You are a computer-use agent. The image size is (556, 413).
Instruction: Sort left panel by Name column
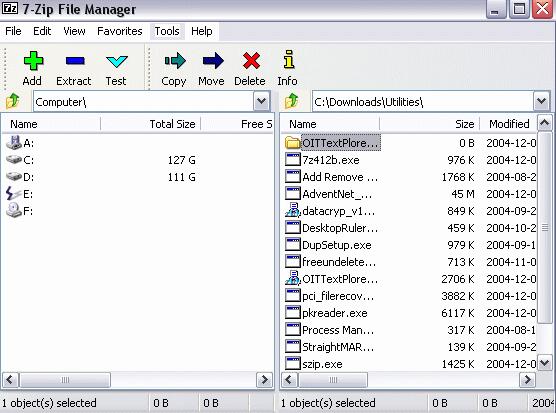(51, 124)
